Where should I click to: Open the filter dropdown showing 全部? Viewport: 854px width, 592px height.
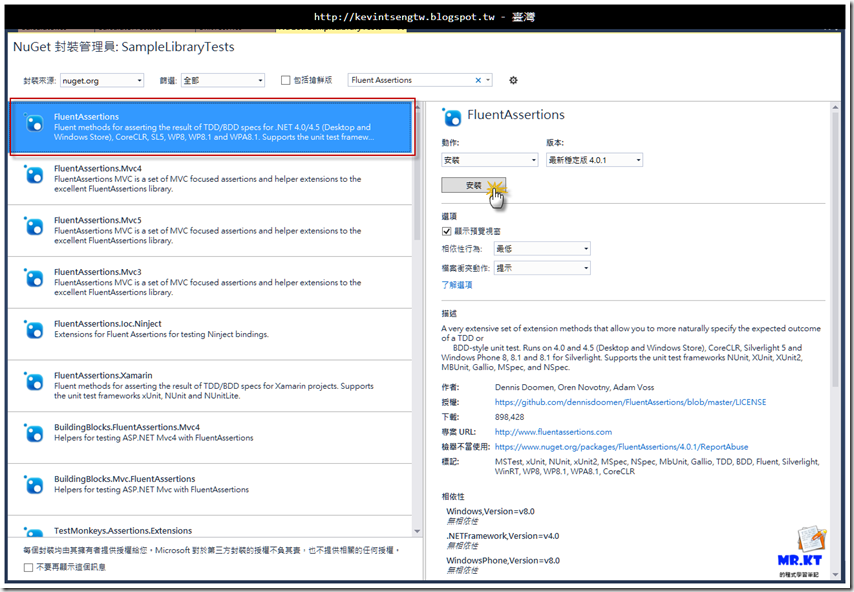pos(223,81)
